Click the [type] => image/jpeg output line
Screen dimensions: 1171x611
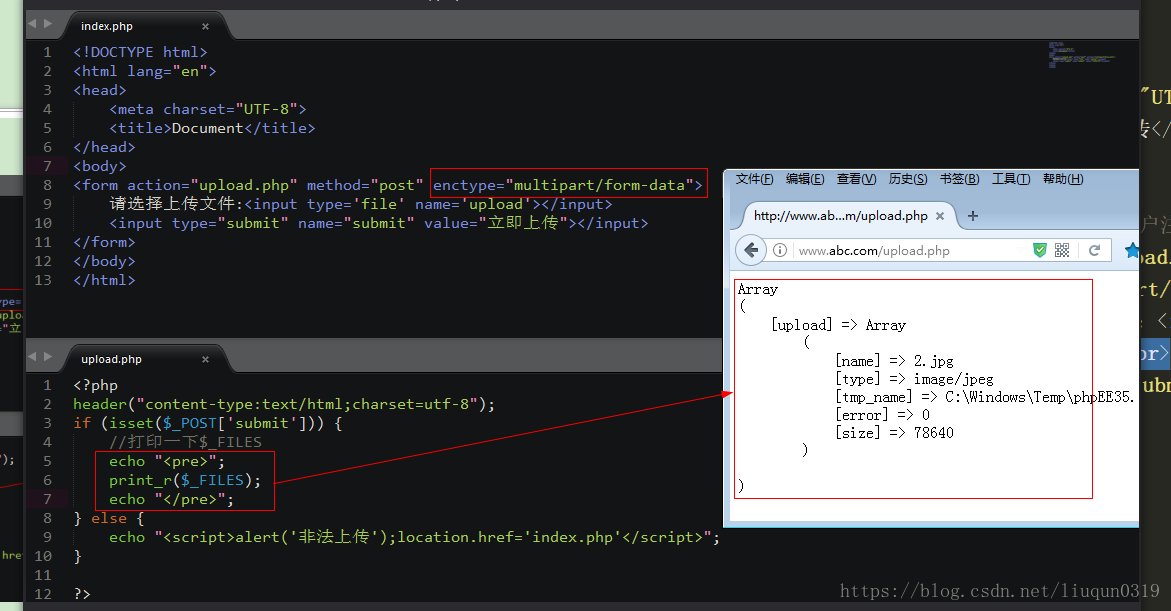914,379
